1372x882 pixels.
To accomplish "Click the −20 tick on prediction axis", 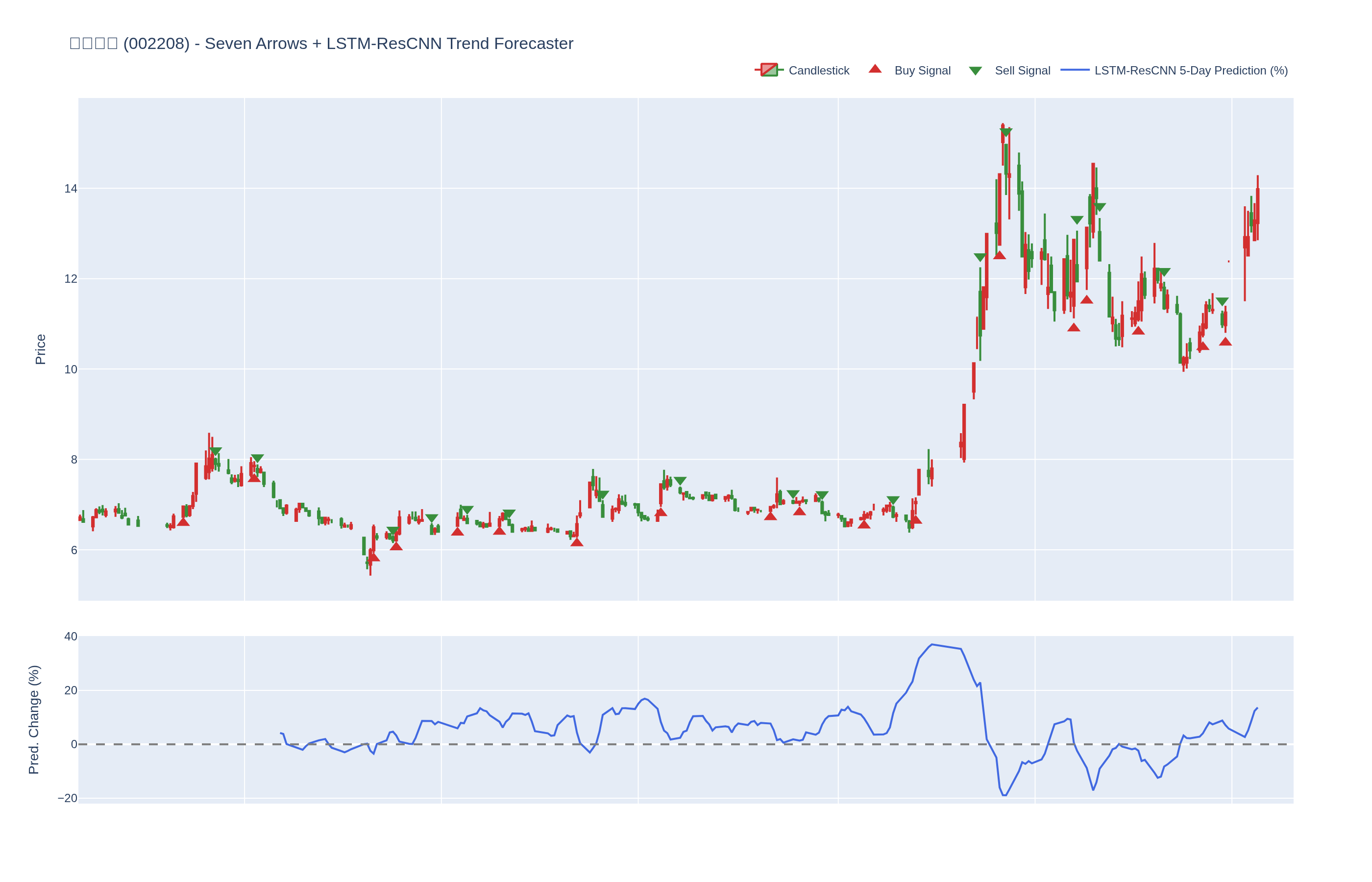I will 68,798.
